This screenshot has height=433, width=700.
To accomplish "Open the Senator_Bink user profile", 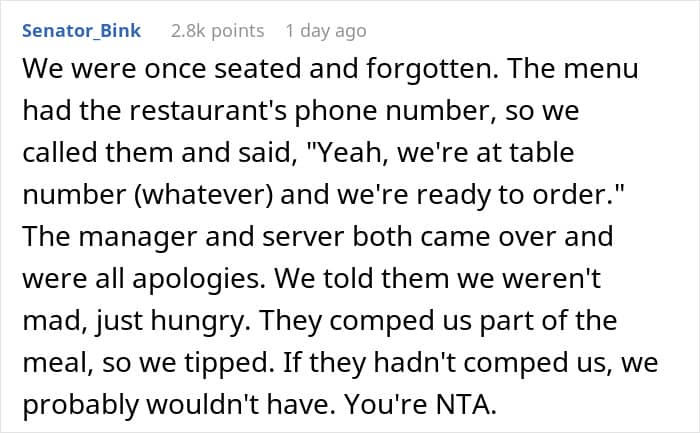I will coord(81,31).
